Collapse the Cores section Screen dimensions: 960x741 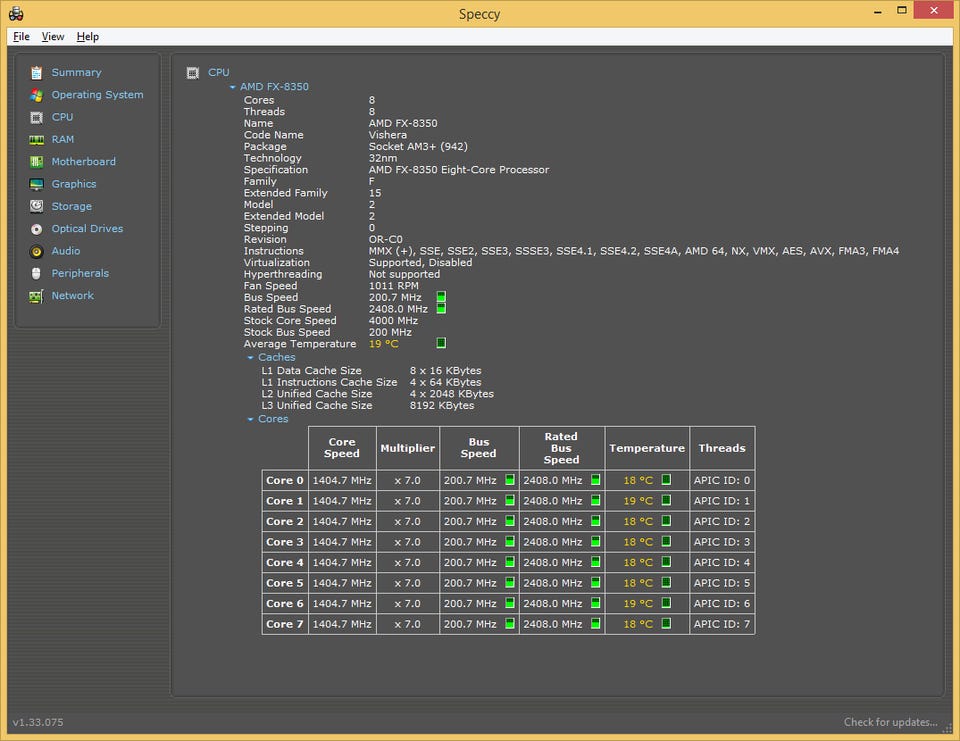click(251, 419)
